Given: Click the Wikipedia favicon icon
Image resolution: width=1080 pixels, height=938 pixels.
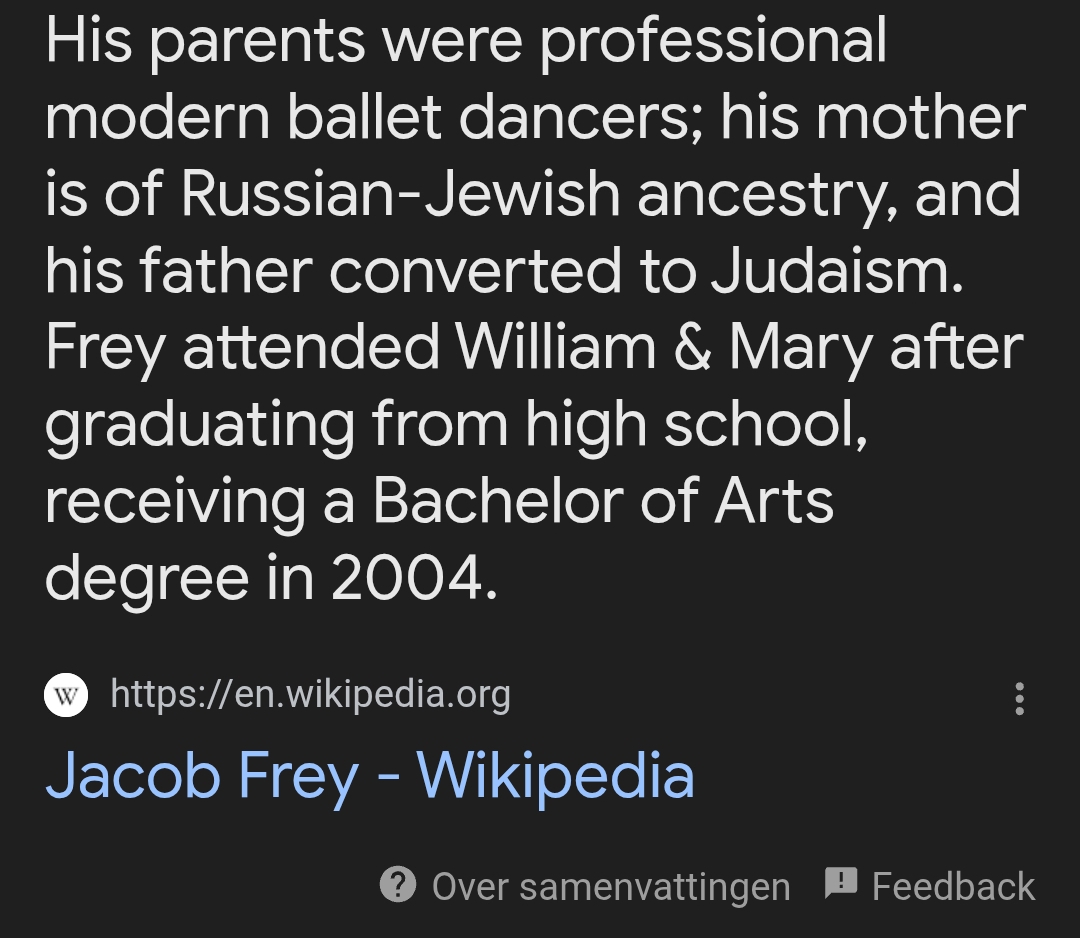Looking at the screenshot, I should tap(66, 696).
